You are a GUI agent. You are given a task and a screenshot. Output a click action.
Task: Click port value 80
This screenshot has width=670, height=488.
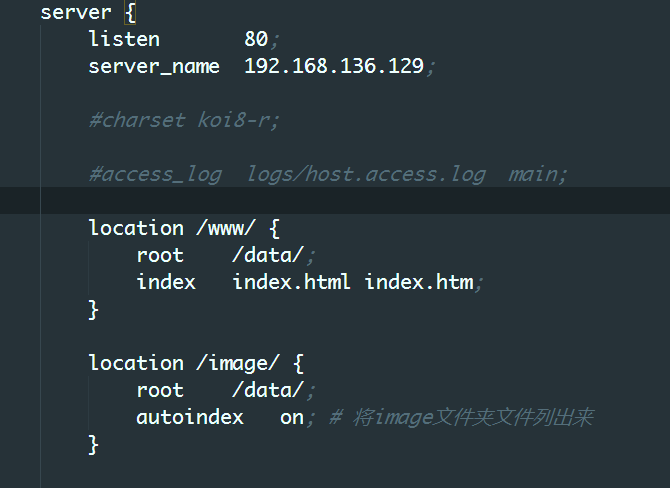click(256, 39)
